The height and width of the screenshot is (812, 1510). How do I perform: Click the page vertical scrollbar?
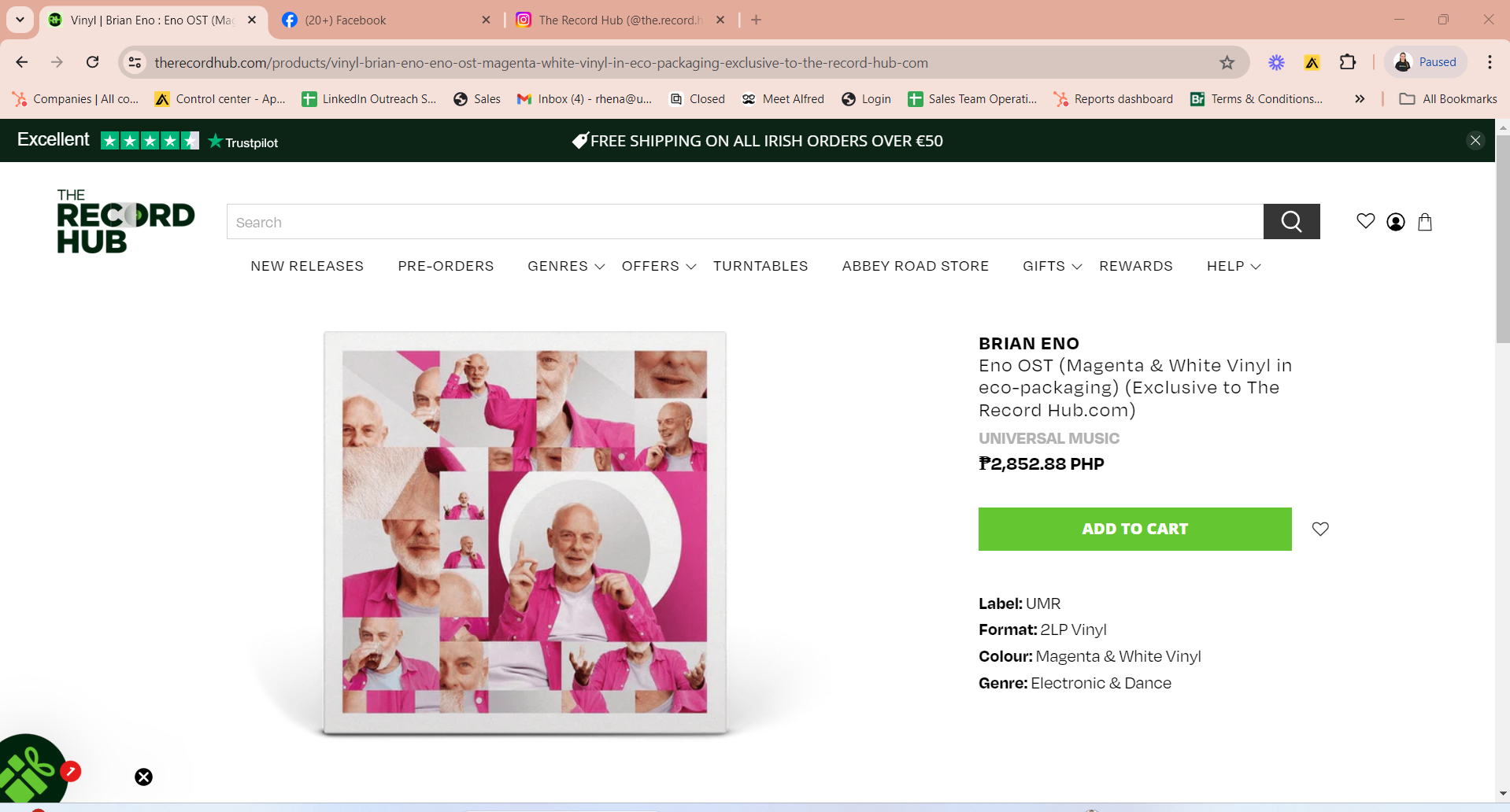click(1503, 238)
